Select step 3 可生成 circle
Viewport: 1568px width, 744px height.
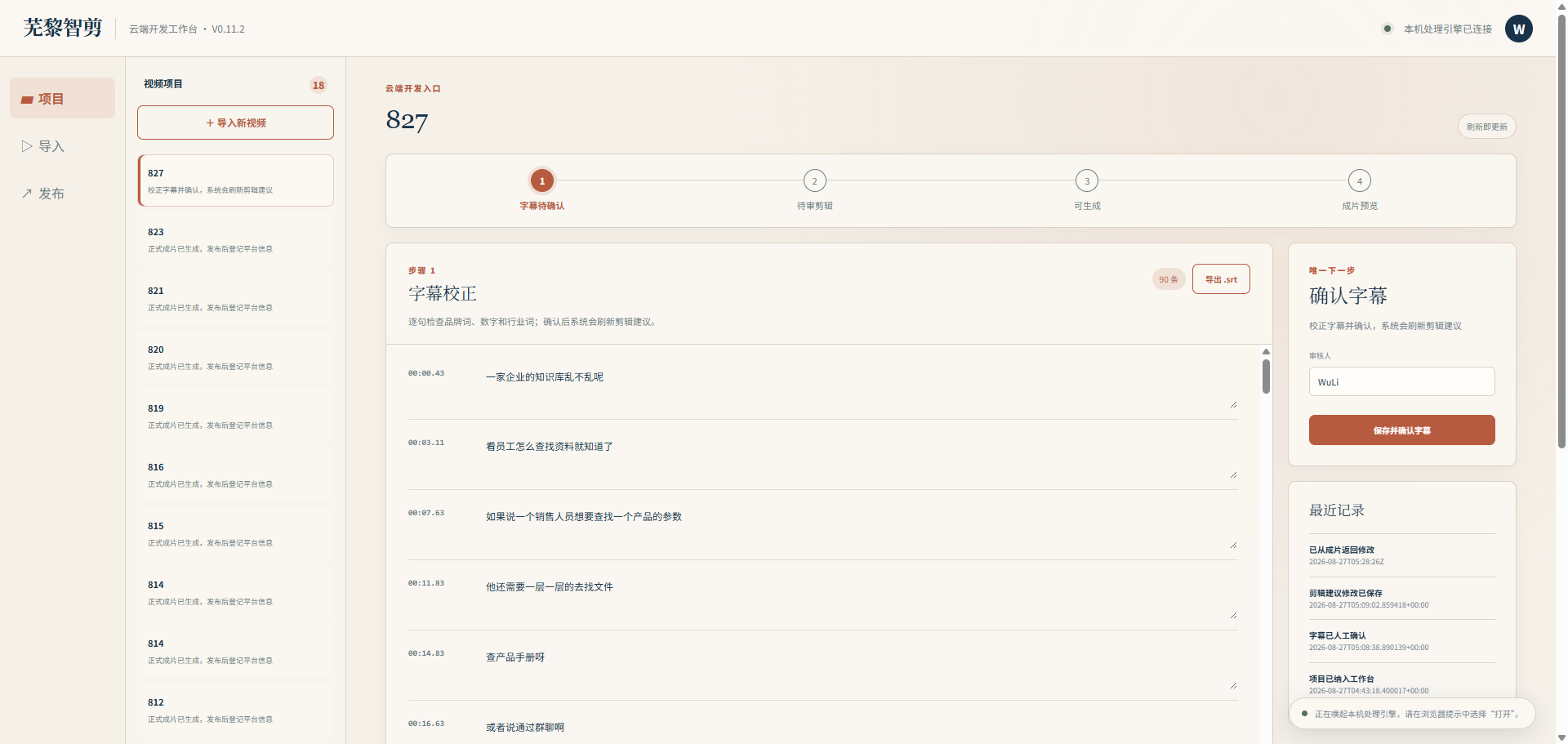coord(1087,180)
